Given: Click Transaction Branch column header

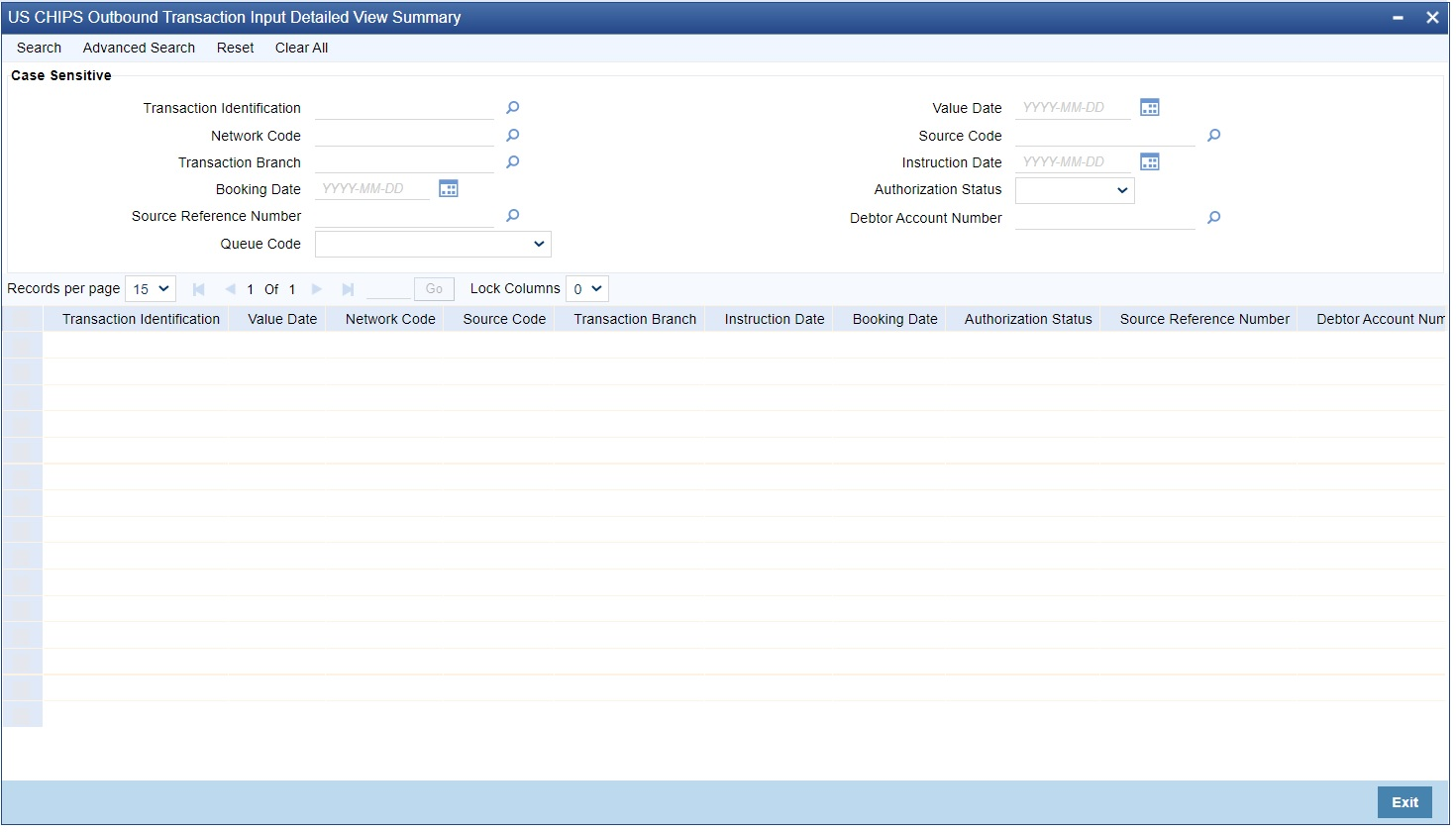Looking at the screenshot, I should [635, 319].
